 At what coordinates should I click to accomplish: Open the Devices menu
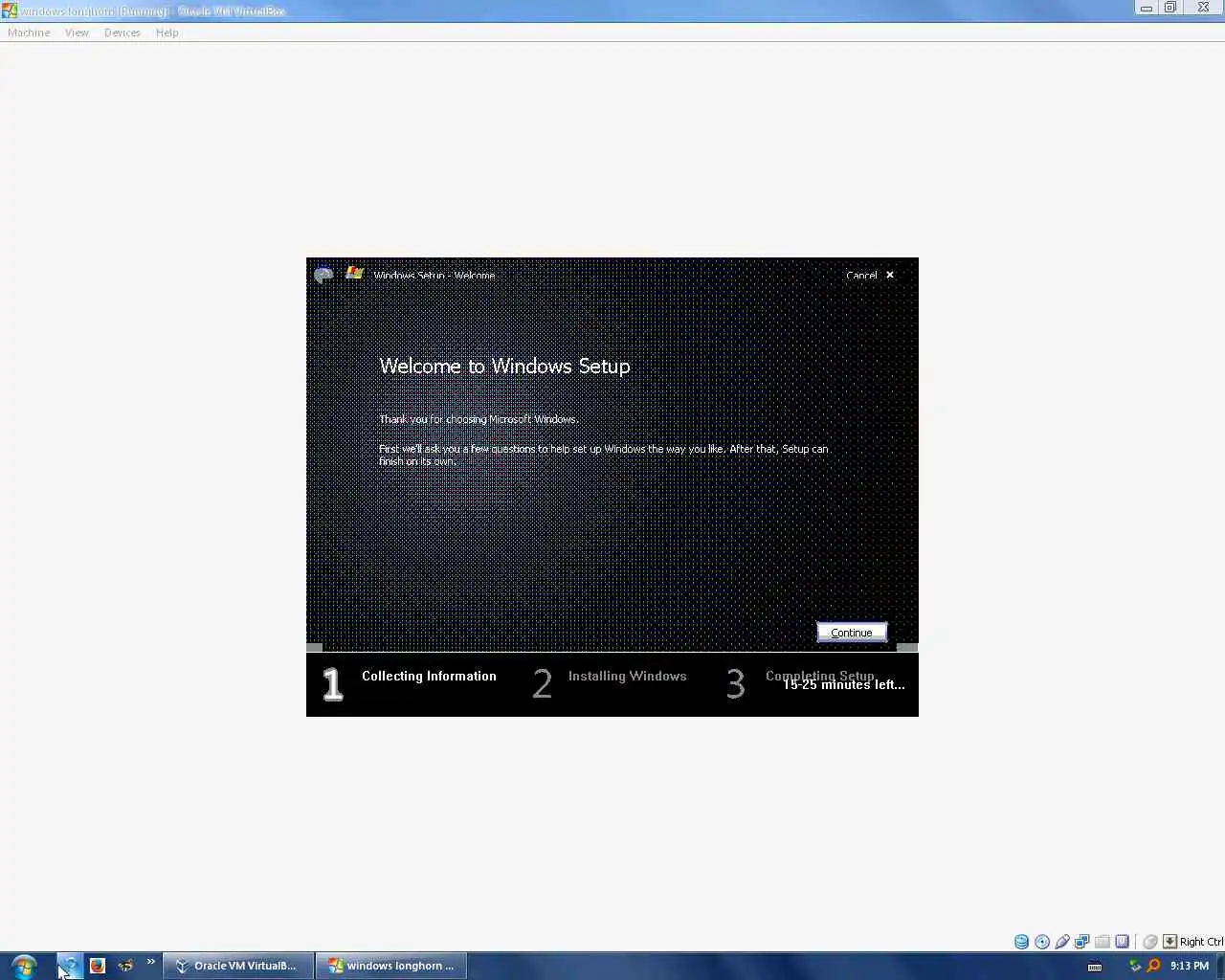122,33
